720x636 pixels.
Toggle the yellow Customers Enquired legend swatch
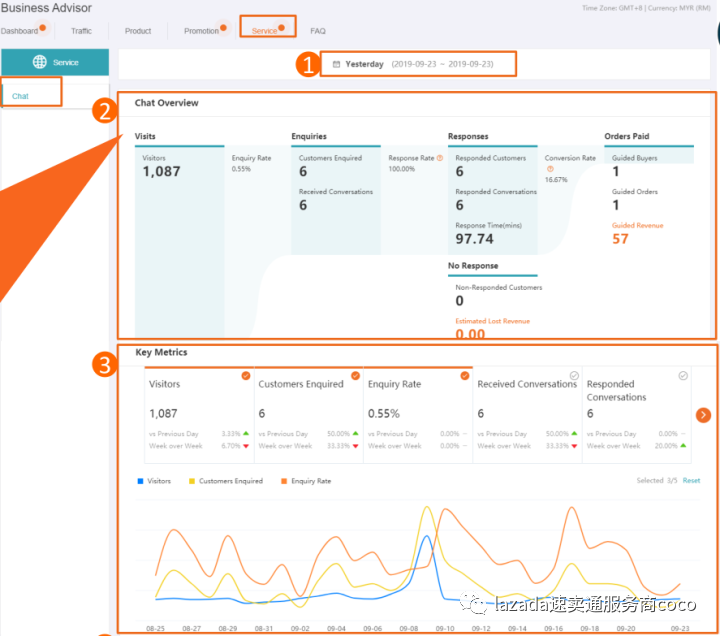pyautogui.click(x=192, y=481)
